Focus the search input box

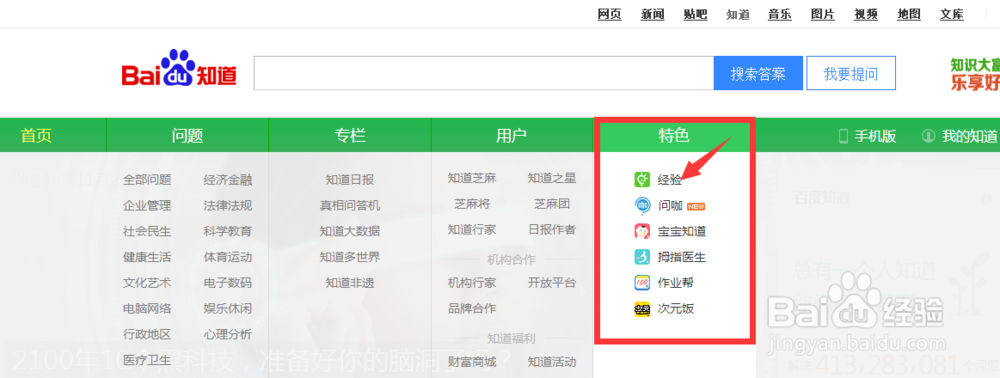click(483, 73)
